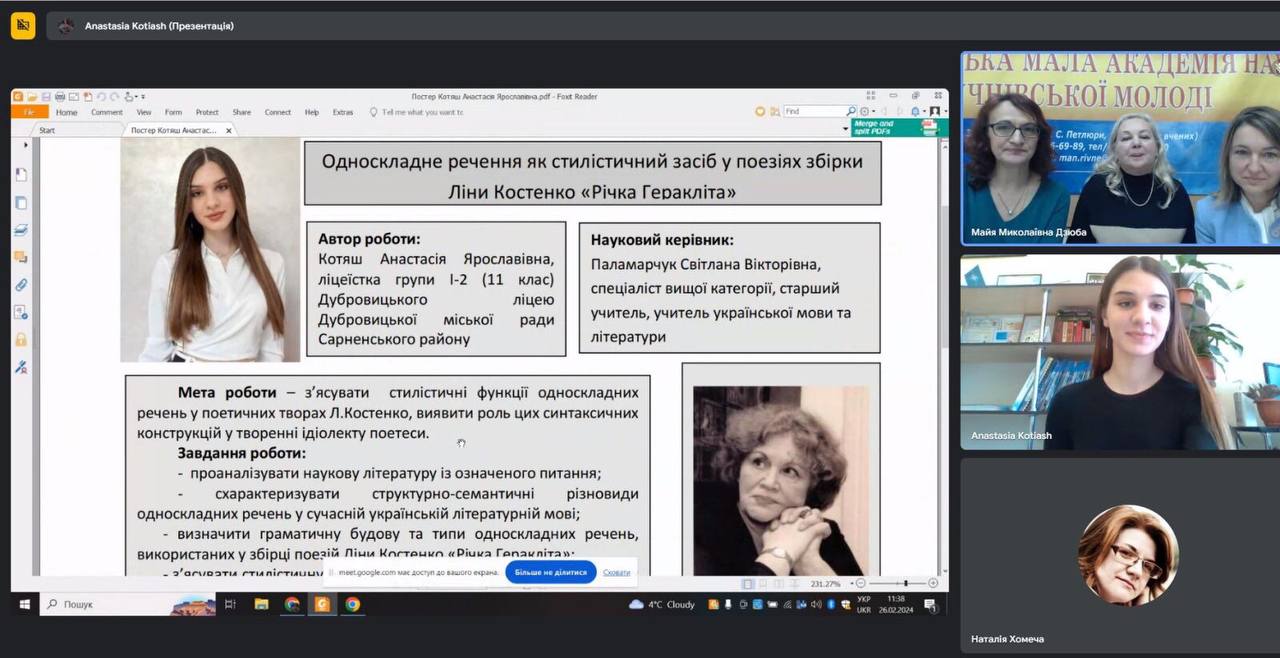Open the Windows Start menu
This screenshot has height=658, width=1280.
point(24,604)
